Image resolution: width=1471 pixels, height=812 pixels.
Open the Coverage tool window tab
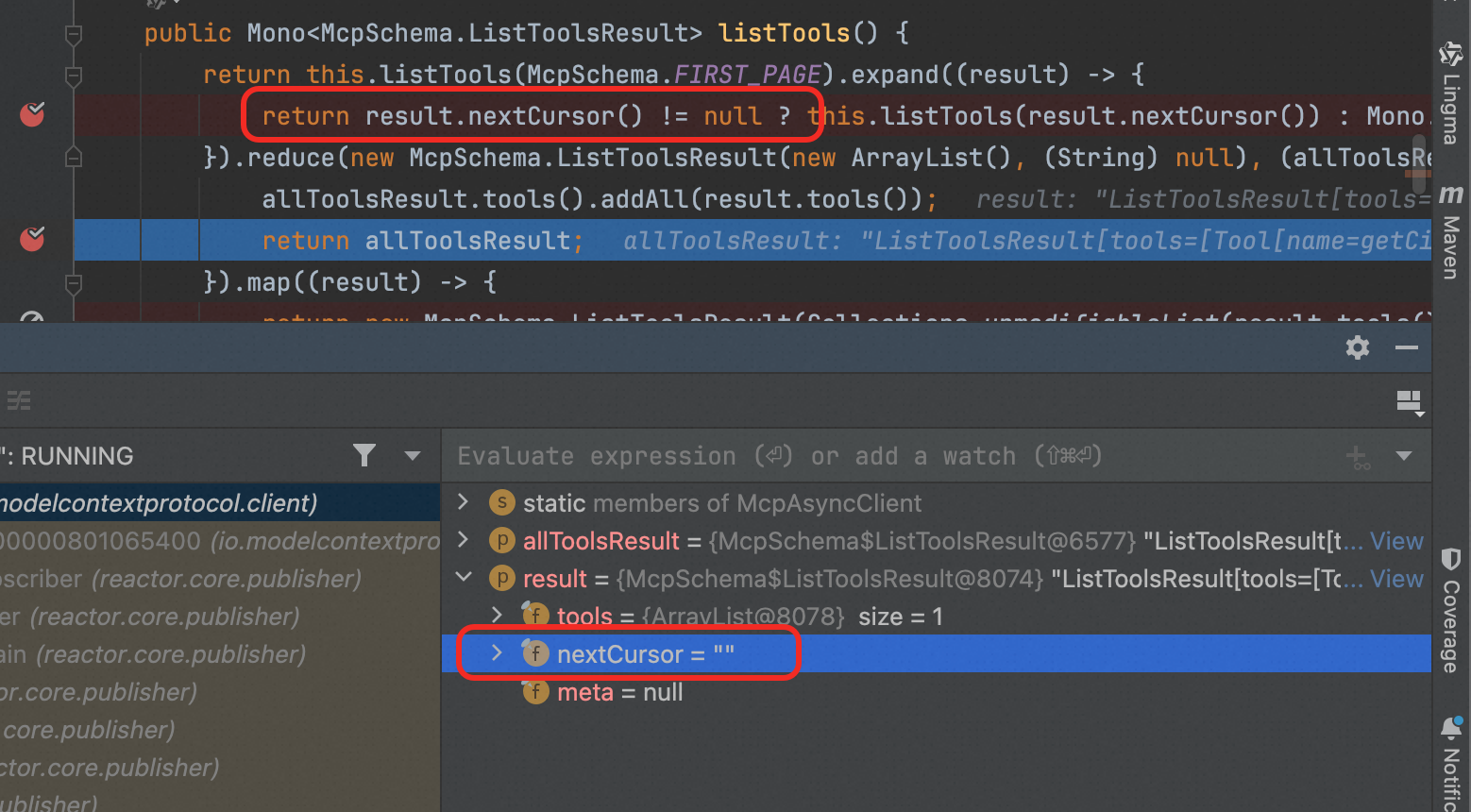pos(1451,612)
